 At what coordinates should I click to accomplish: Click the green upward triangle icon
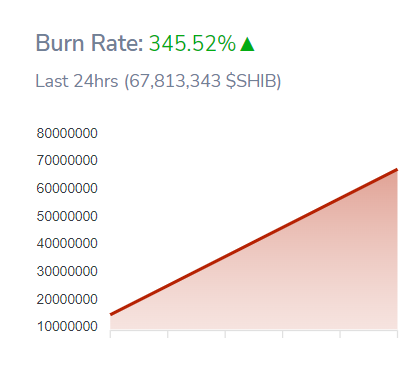pyautogui.click(x=247, y=44)
